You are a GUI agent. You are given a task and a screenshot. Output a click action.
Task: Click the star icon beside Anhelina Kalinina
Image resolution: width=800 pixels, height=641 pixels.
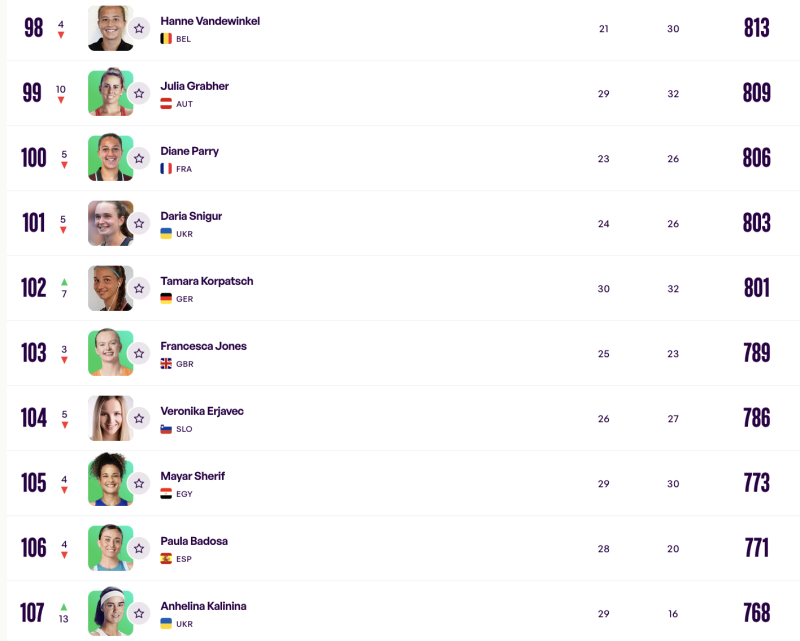[x=139, y=613]
